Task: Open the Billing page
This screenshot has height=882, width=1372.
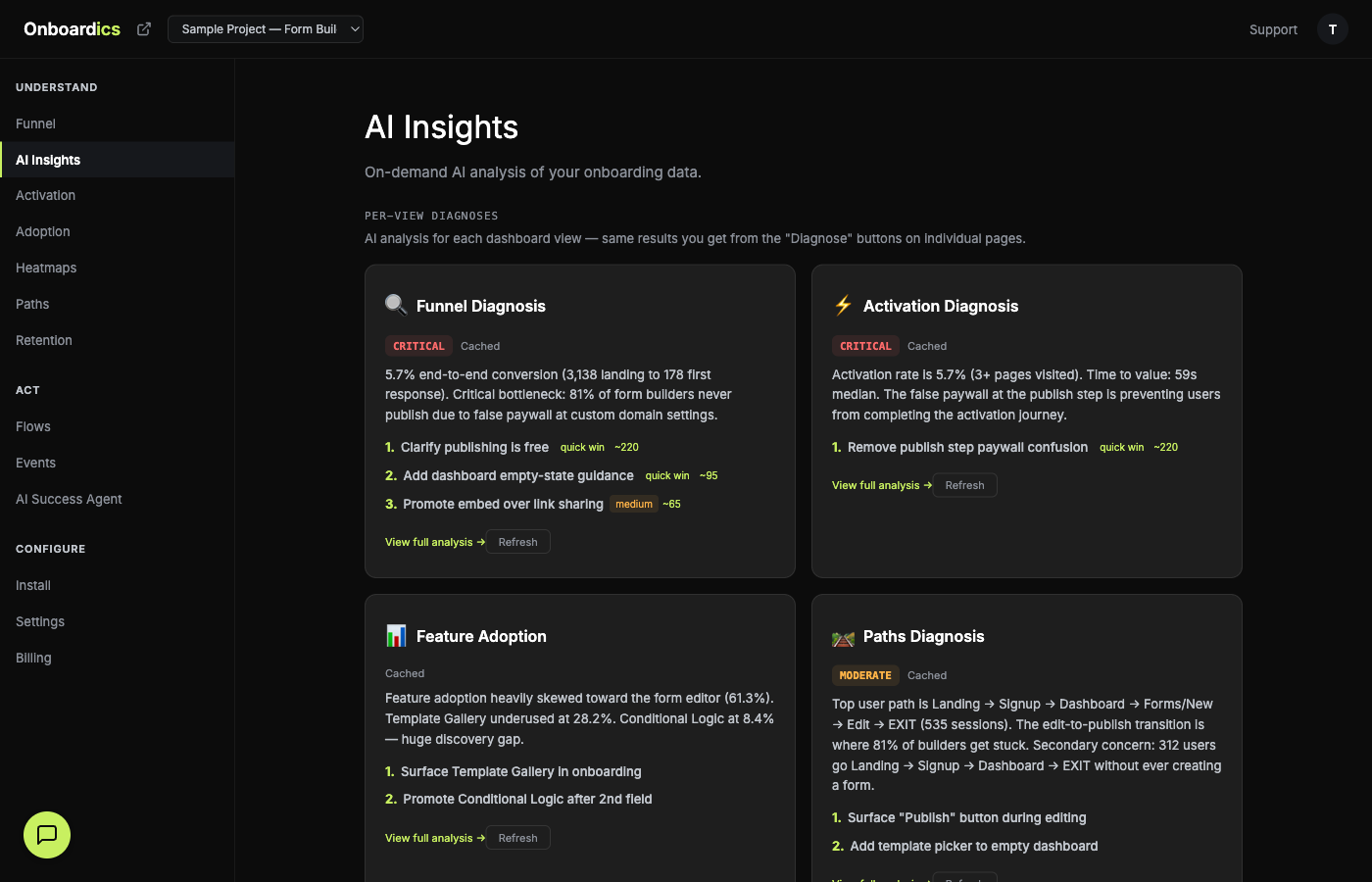Action: 32,658
